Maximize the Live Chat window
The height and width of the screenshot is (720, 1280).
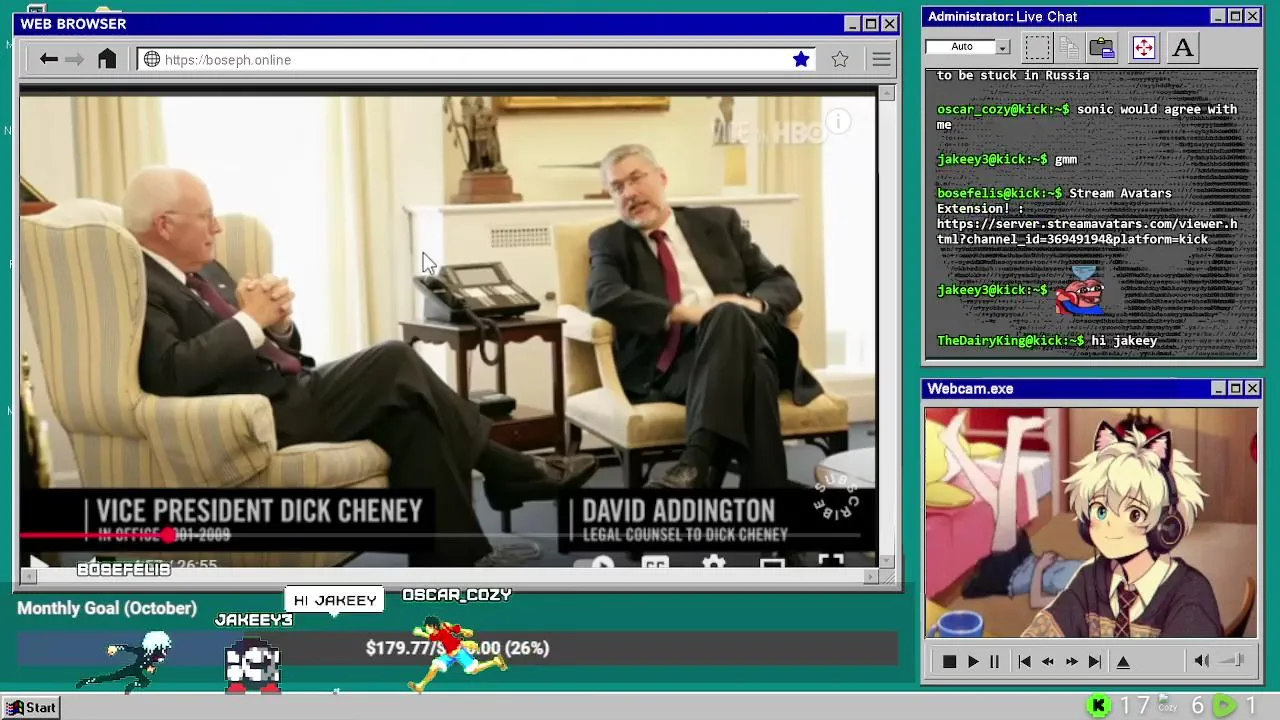pyautogui.click(x=1235, y=16)
